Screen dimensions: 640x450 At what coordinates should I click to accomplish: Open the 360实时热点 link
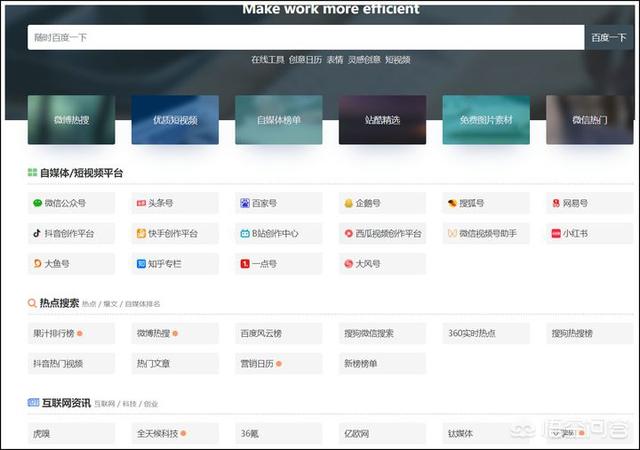(x=486, y=333)
